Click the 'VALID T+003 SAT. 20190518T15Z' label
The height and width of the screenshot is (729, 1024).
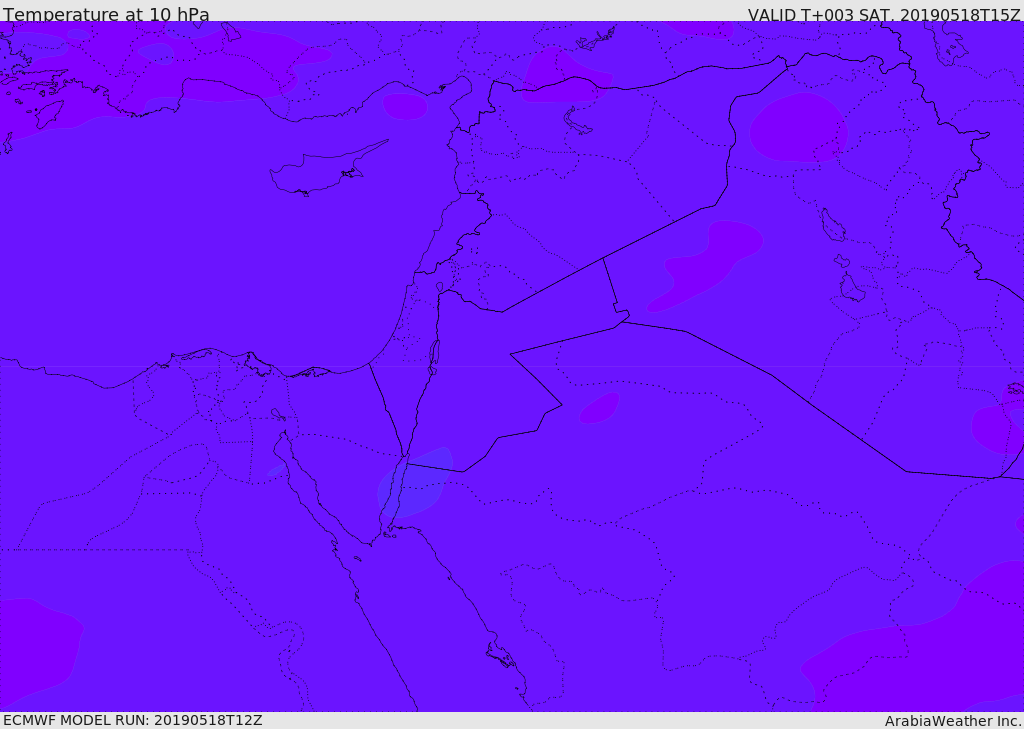pyautogui.click(x=884, y=14)
